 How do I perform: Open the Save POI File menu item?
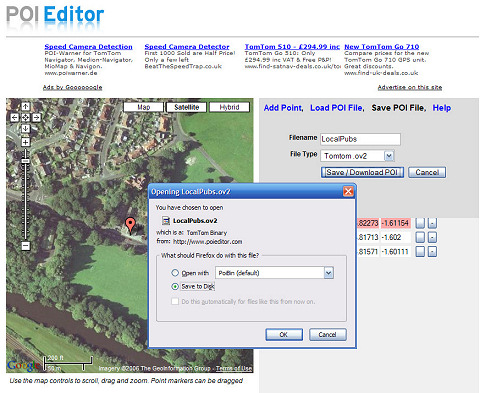(x=399, y=108)
